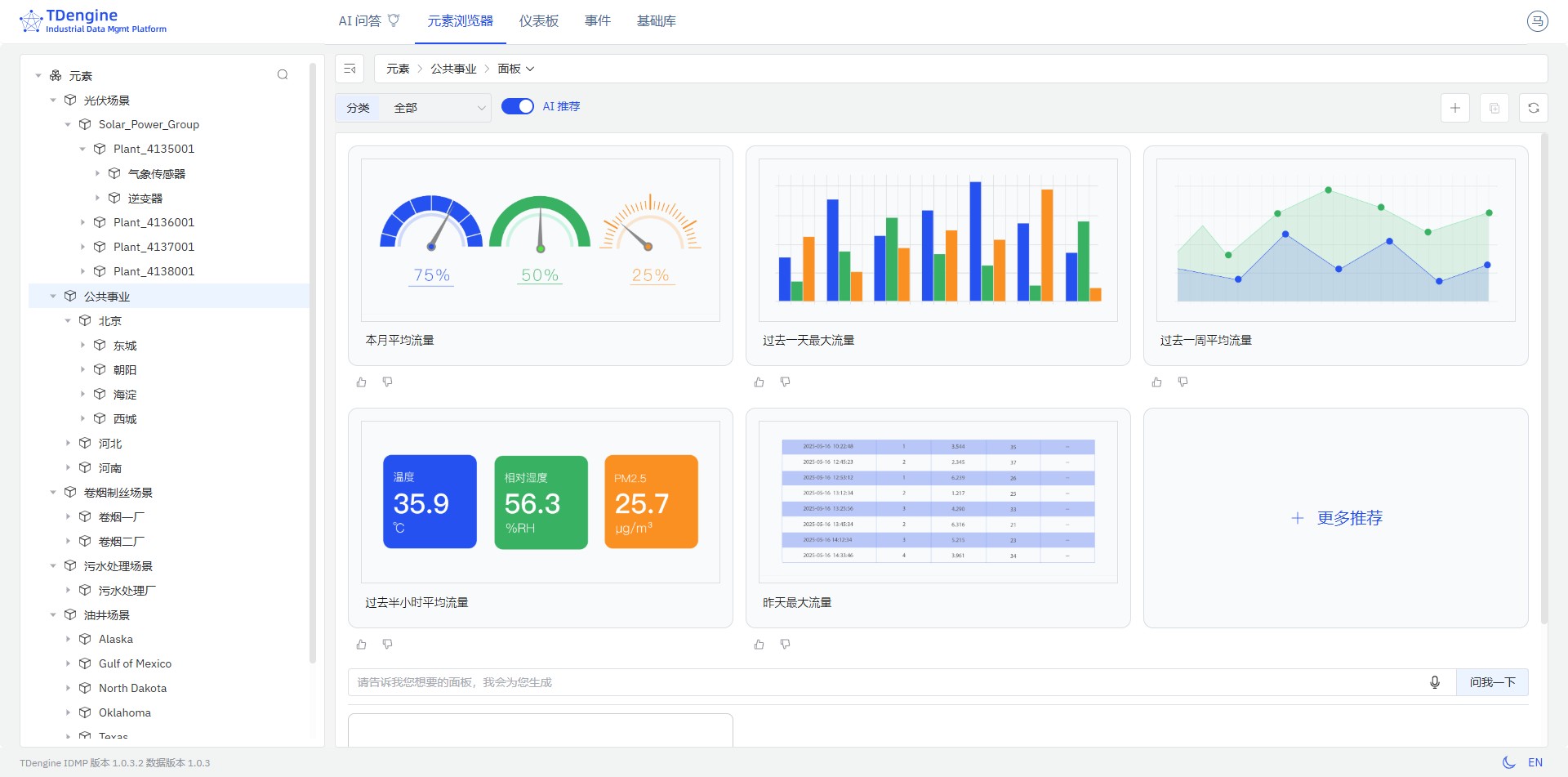The height and width of the screenshot is (777, 1568).
Task: Click the cube icon beside Alaska
Action: click(x=85, y=639)
